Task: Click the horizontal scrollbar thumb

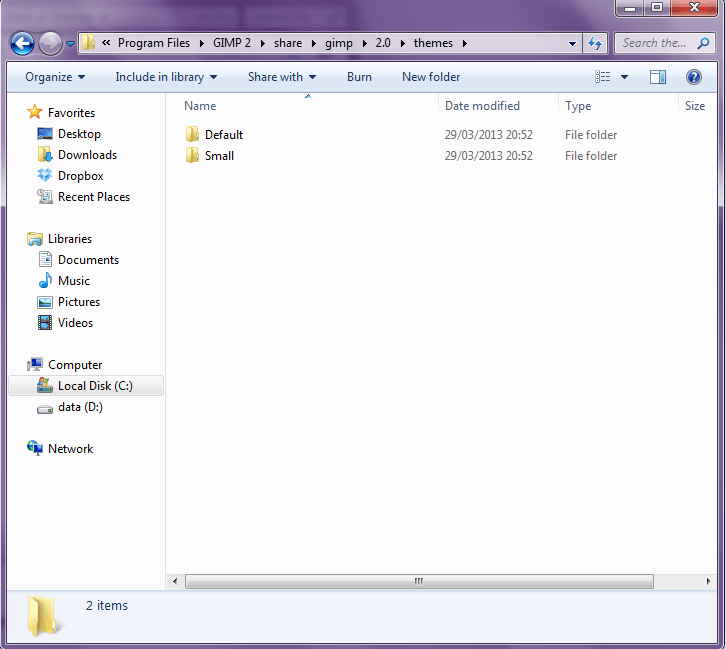Action: coord(419,581)
